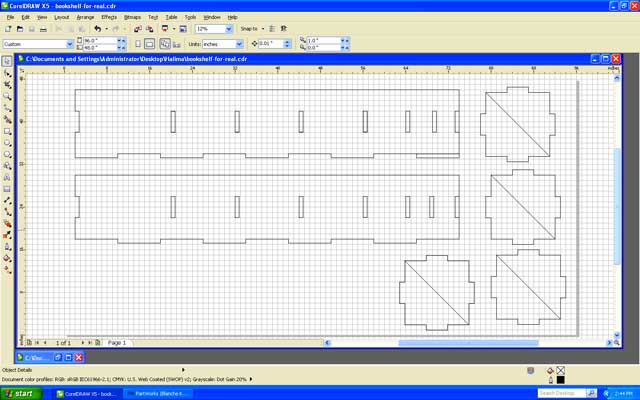
Task: Select the Basic Shapes tool in the toolbox
Action: [7, 166]
